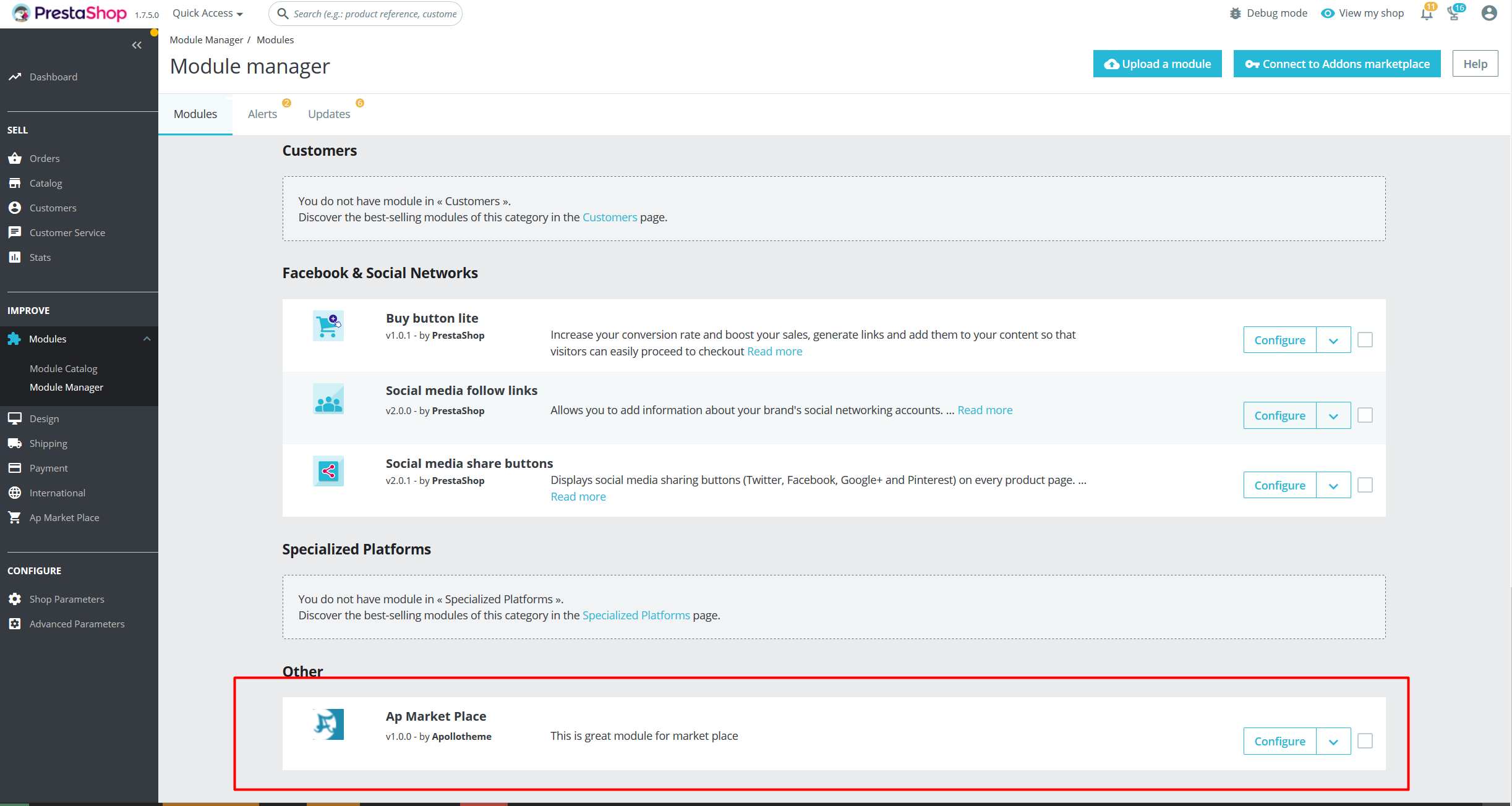Switch to the Updates tab

coord(329,114)
